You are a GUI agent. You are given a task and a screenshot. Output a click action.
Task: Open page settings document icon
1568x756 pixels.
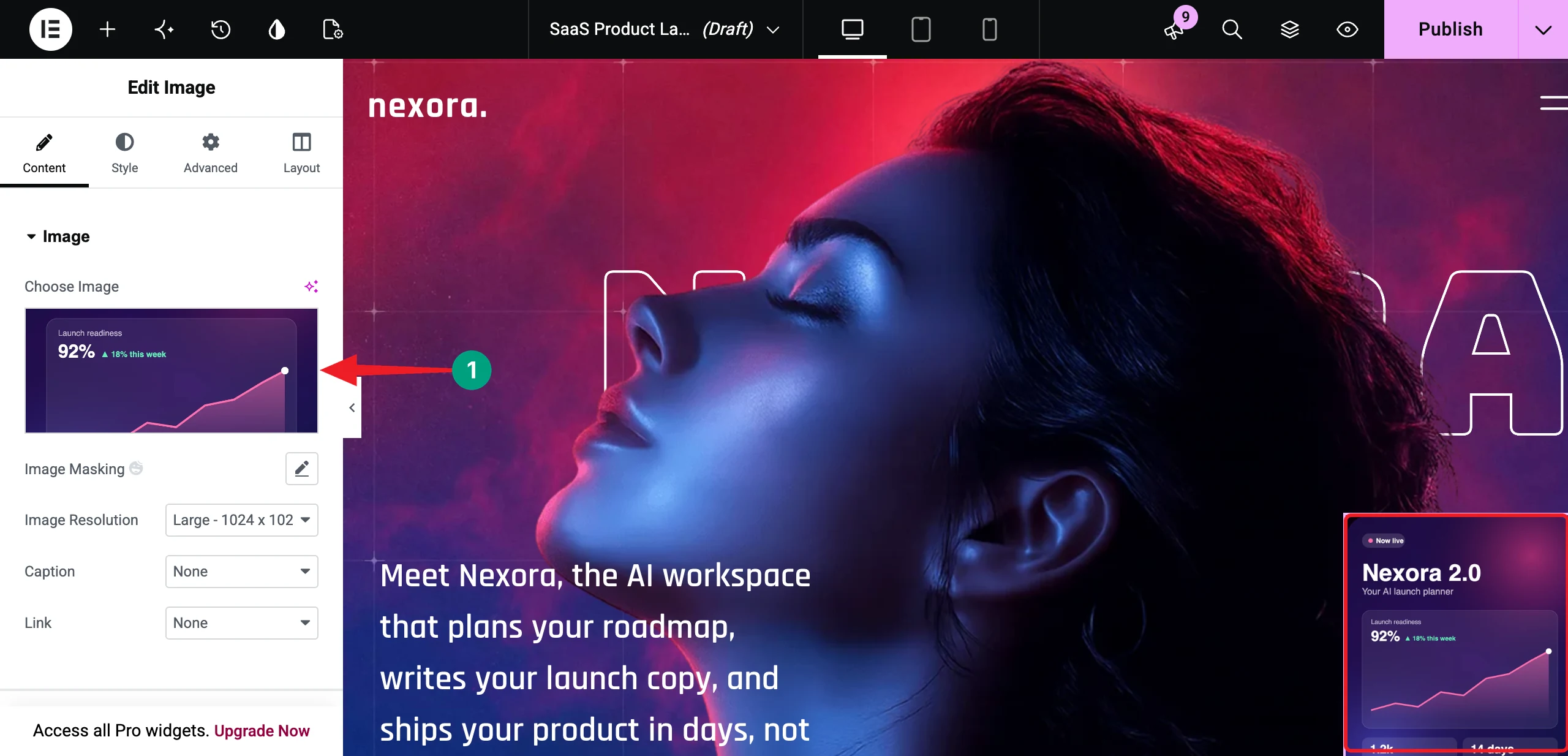pos(333,29)
